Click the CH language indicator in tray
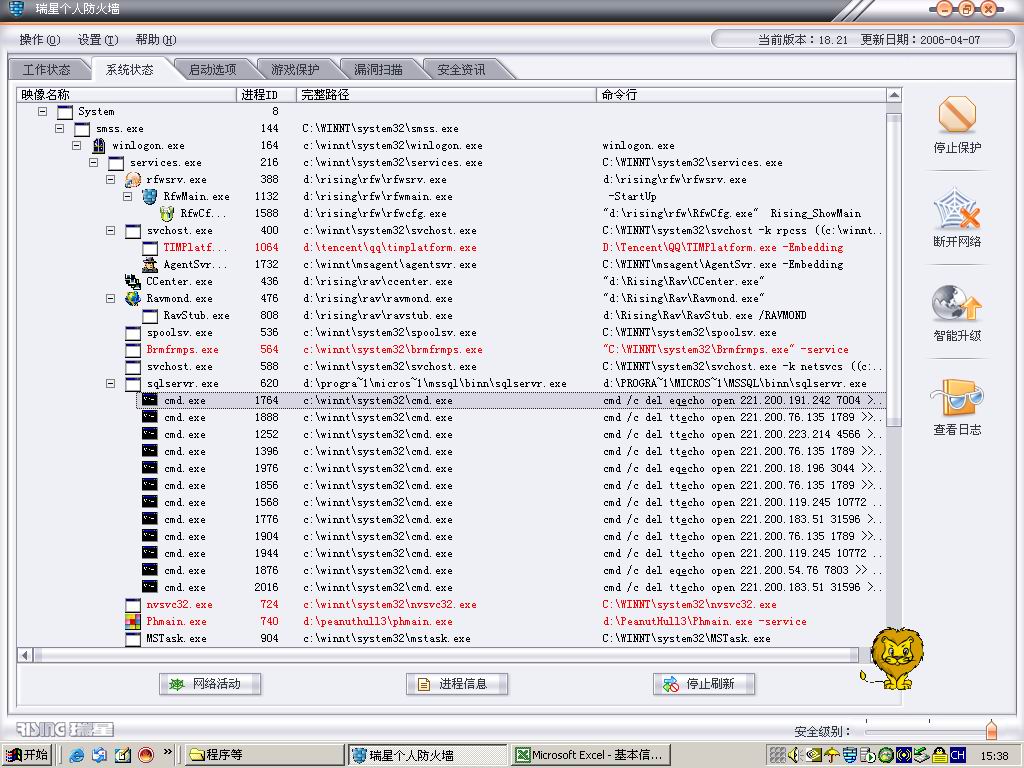 point(957,755)
